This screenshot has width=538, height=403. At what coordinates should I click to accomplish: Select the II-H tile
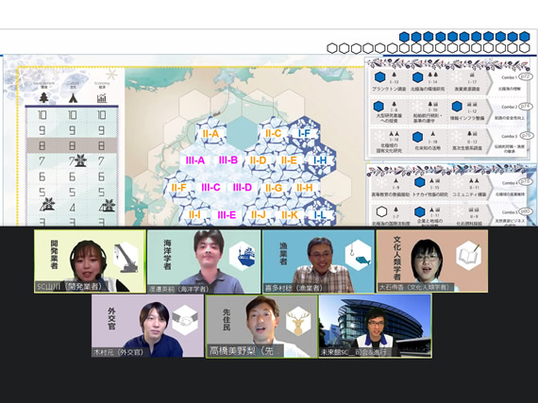click(x=304, y=188)
